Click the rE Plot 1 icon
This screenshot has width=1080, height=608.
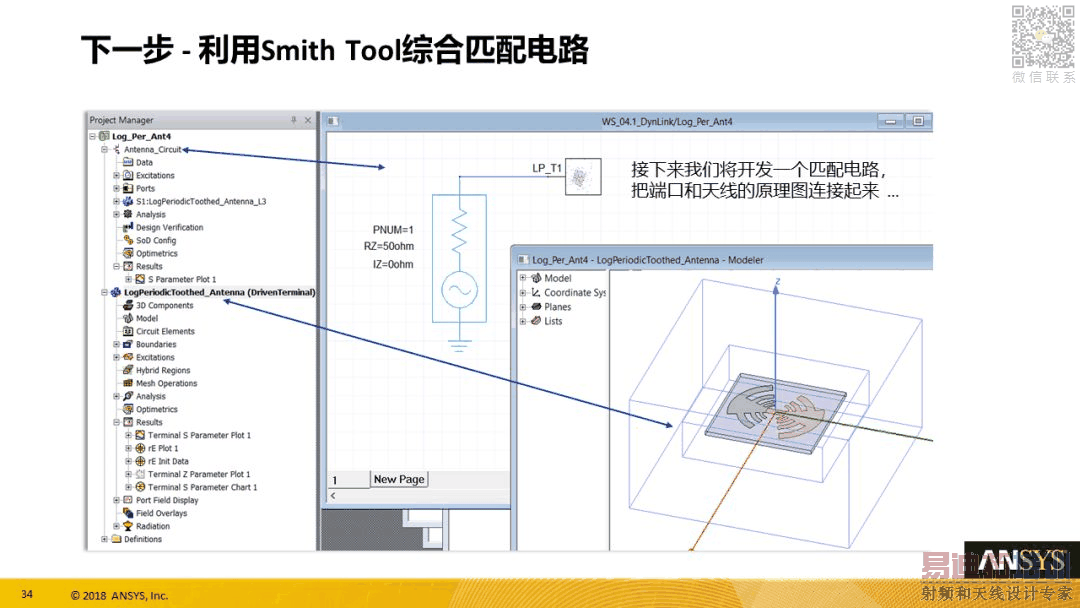point(140,448)
